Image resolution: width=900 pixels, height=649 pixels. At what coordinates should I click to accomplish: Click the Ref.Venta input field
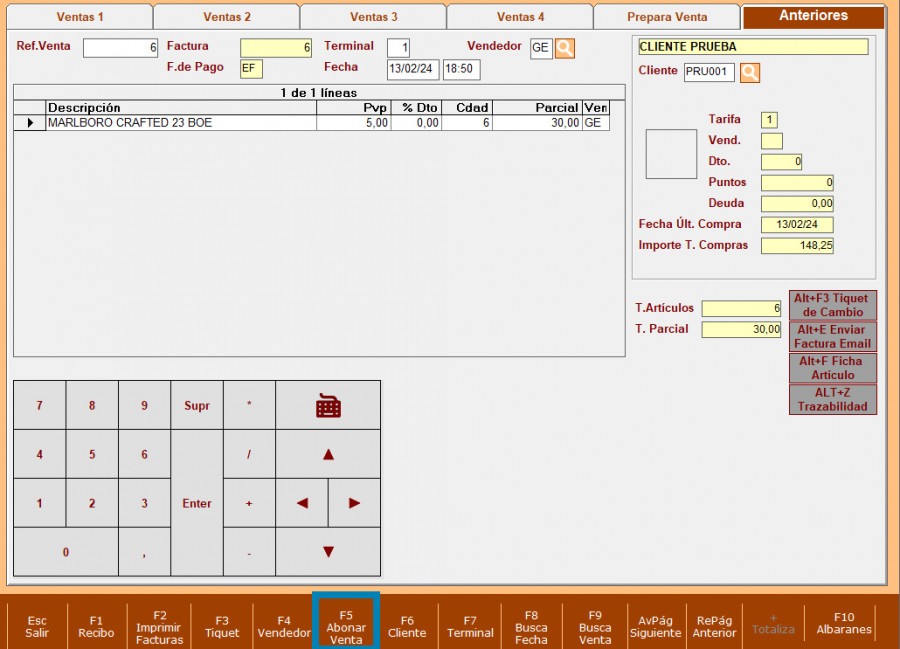point(120,48)
